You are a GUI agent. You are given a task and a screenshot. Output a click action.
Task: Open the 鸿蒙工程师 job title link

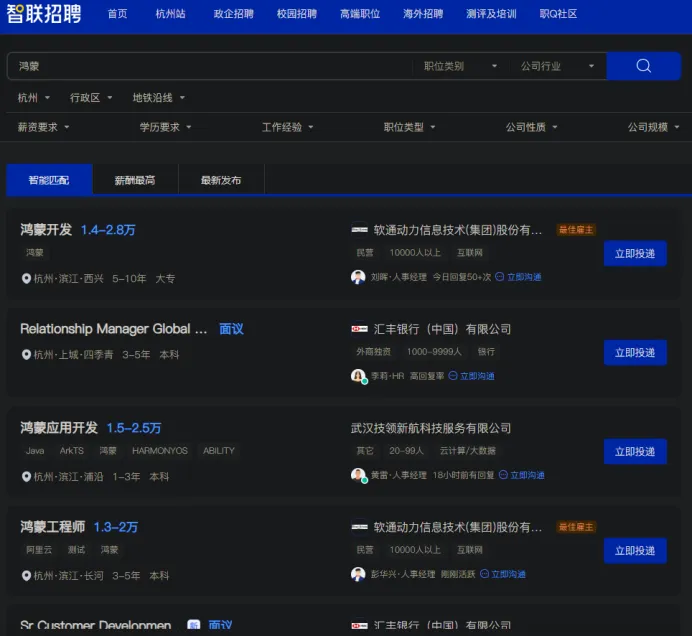[x=53, y=527]
